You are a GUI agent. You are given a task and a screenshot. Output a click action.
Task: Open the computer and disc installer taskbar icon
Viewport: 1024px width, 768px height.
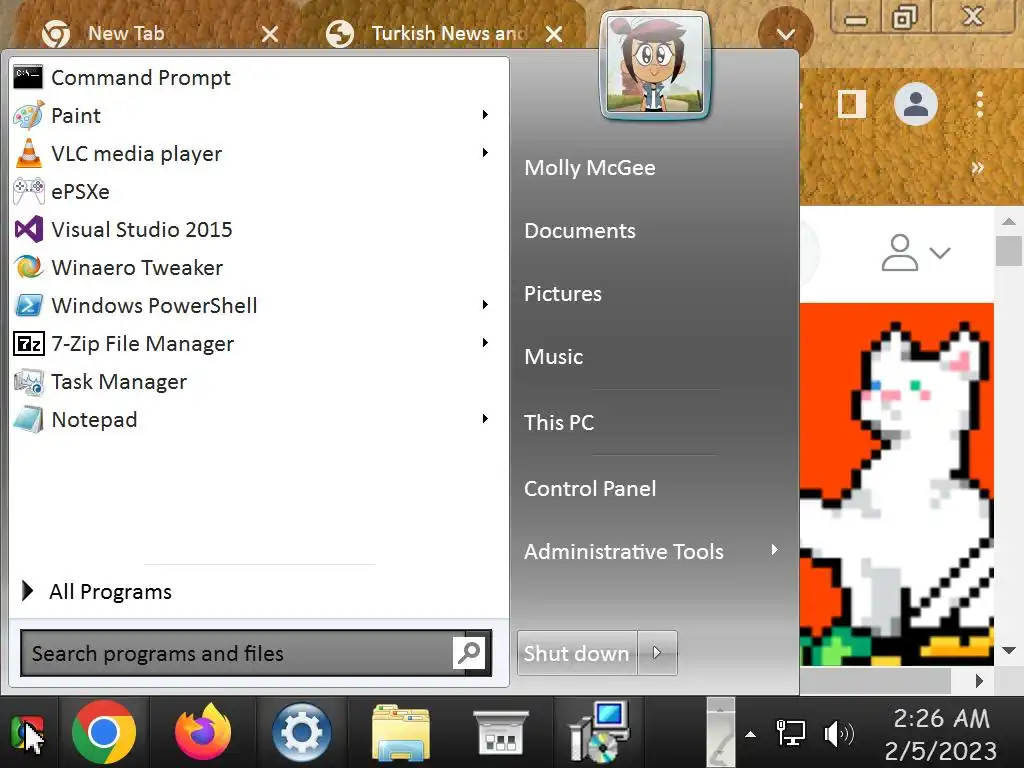coord(599,732)
